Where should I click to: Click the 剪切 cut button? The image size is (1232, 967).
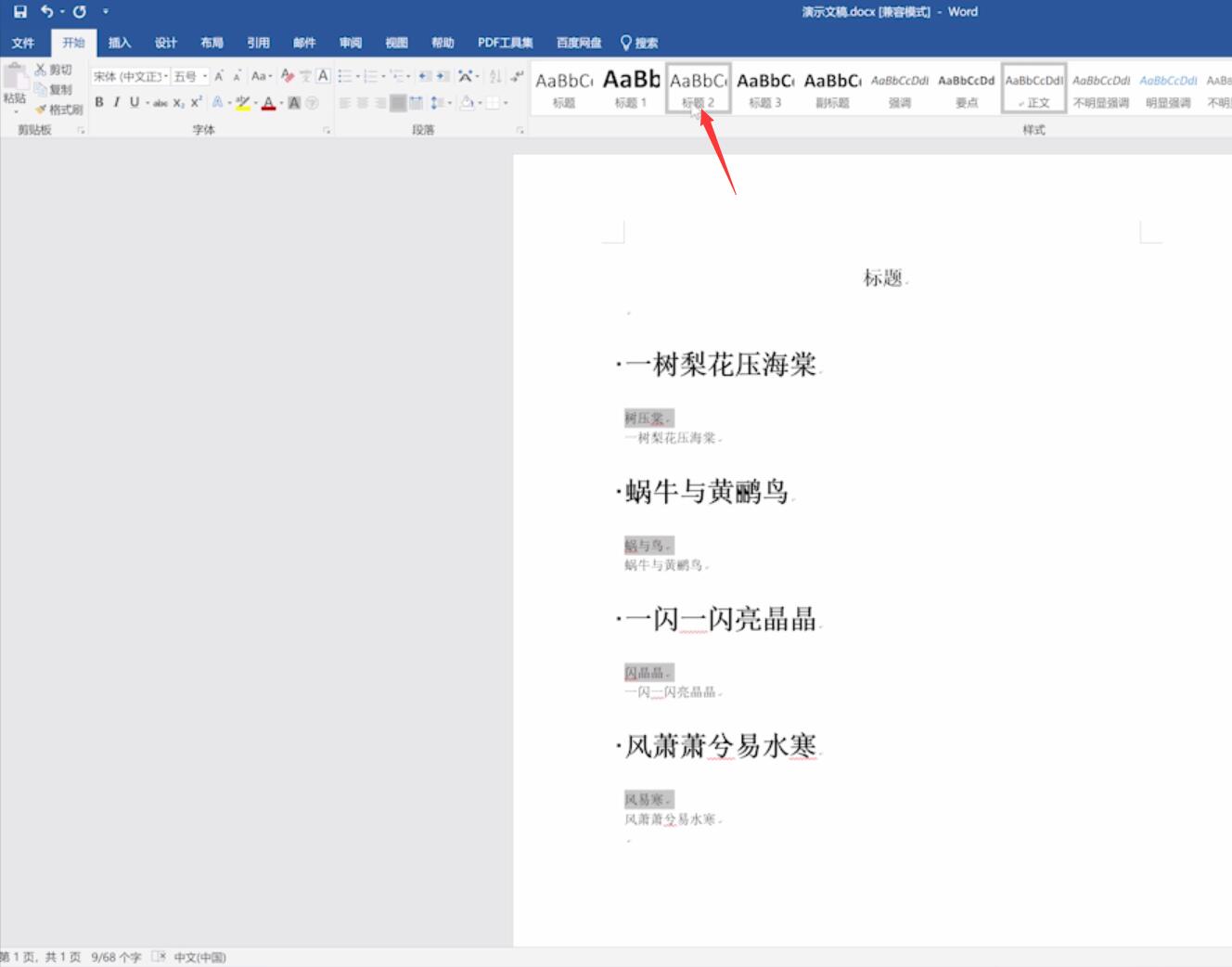click(x=54, y=70)
